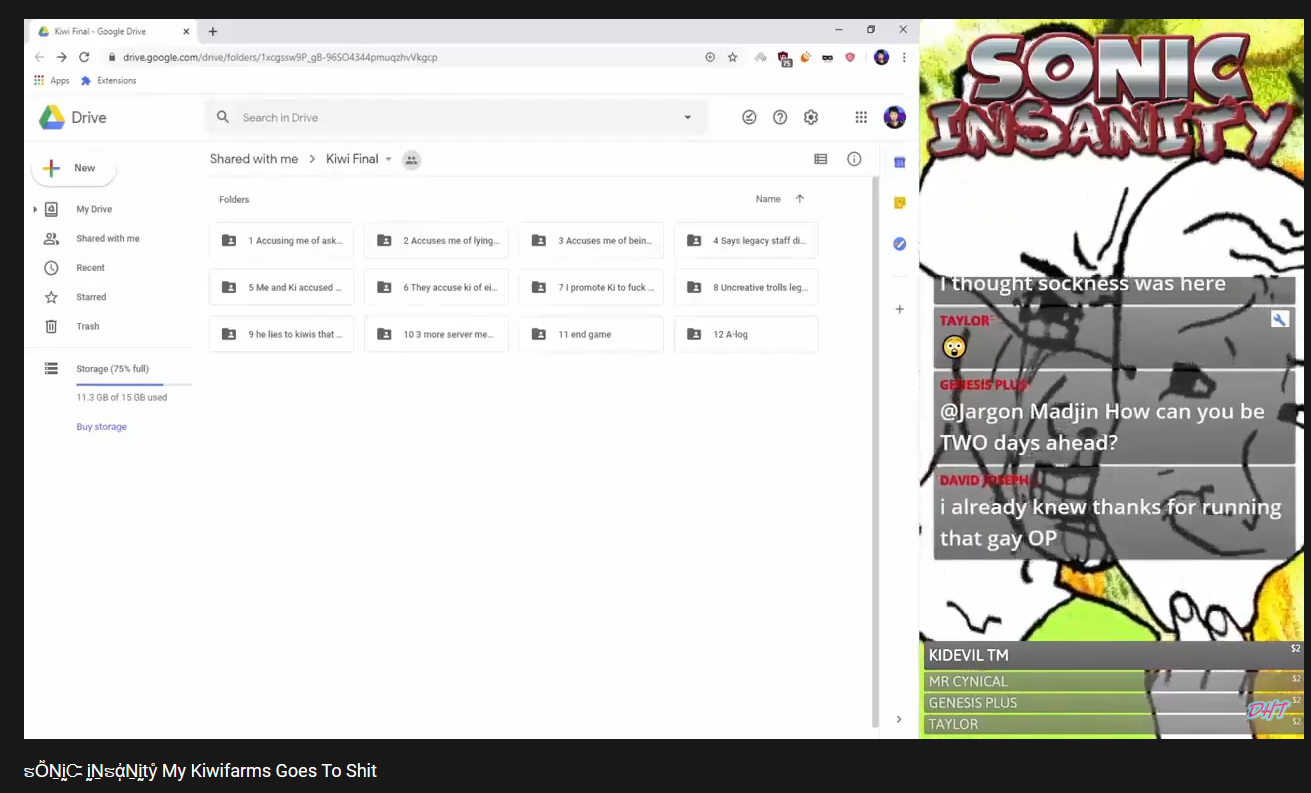This screenshot has height=793, width=1311.
Task: Open the Chrome three-dot menu
Action: (904, 57)
